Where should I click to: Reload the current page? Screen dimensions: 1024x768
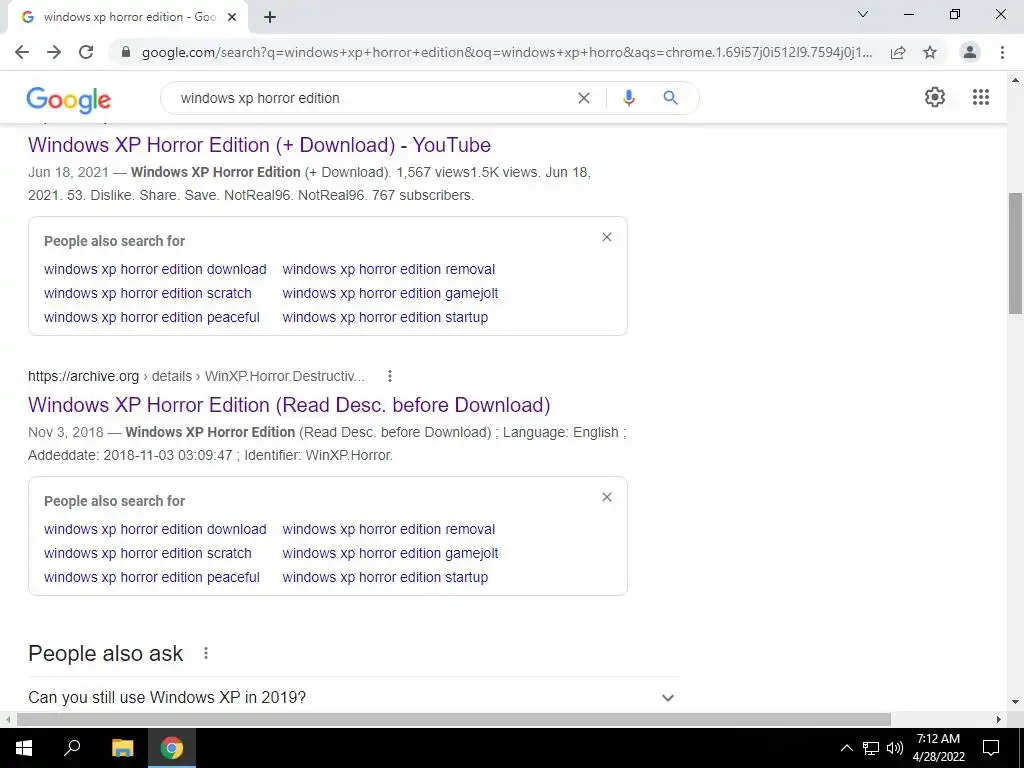(x=86, y=52)
